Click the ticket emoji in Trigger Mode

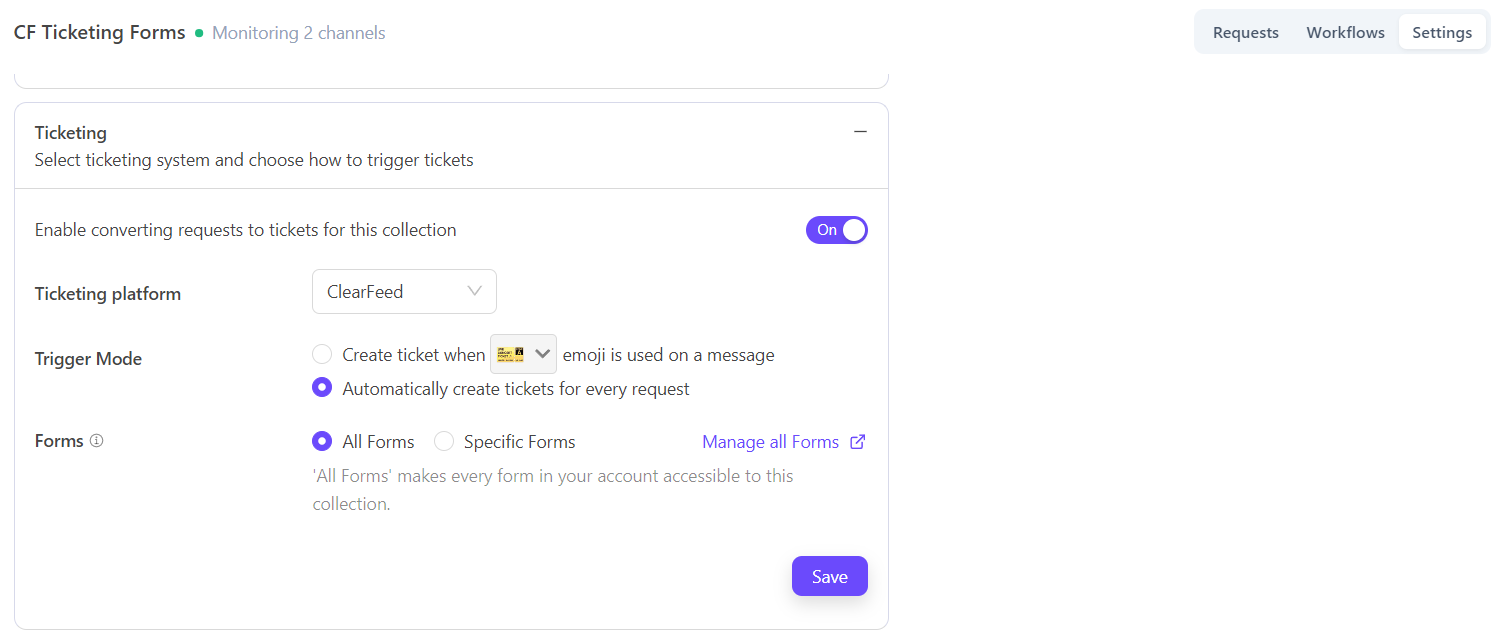pyautogui.click(x=511, y=355)
